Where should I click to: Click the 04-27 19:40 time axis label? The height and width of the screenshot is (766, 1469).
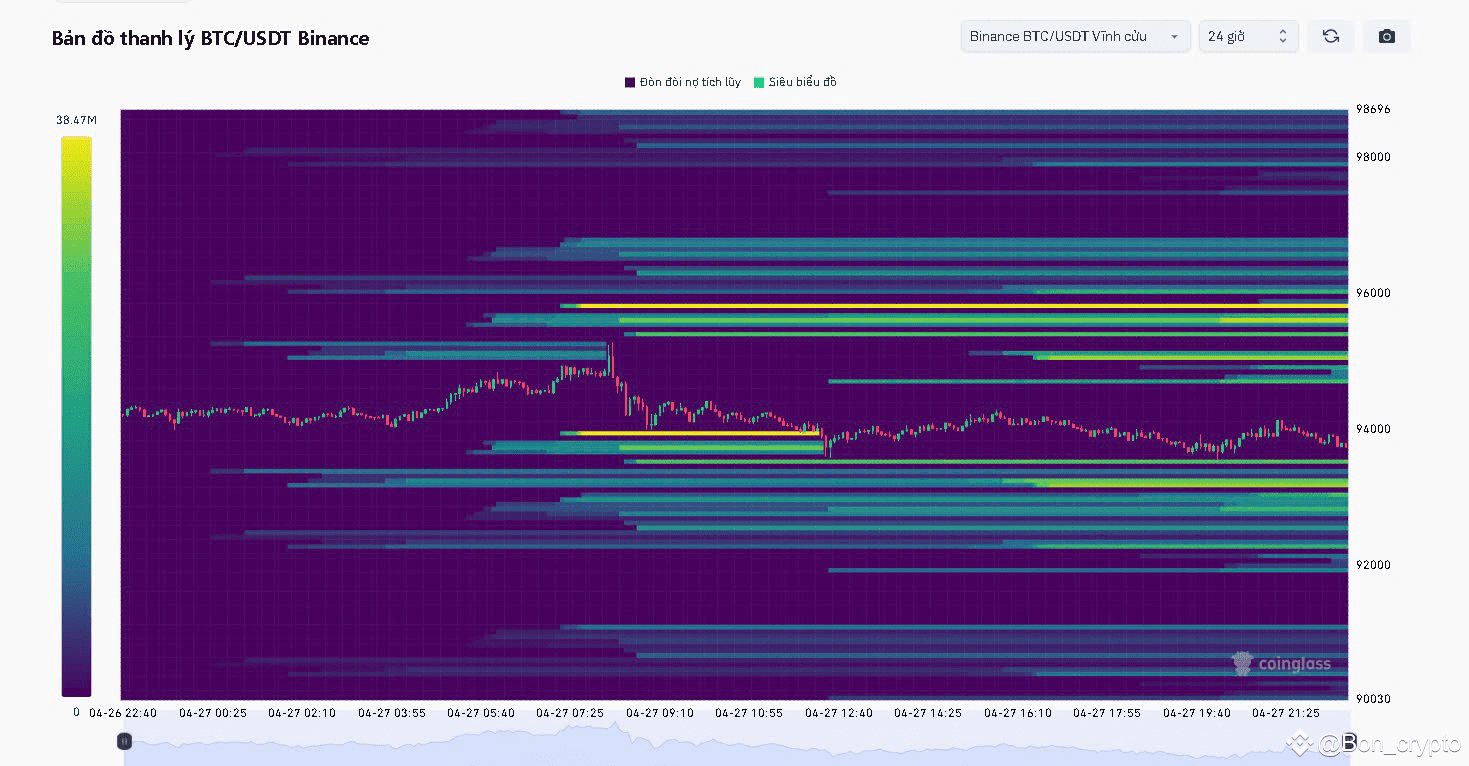point(1197,713)
